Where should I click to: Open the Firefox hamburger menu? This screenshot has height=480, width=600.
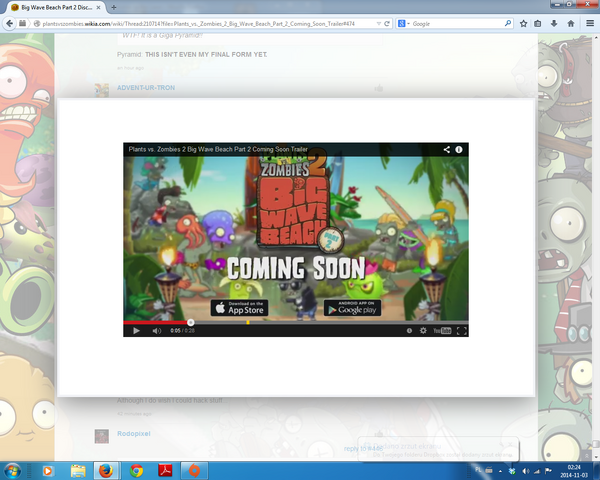(590, 24)
